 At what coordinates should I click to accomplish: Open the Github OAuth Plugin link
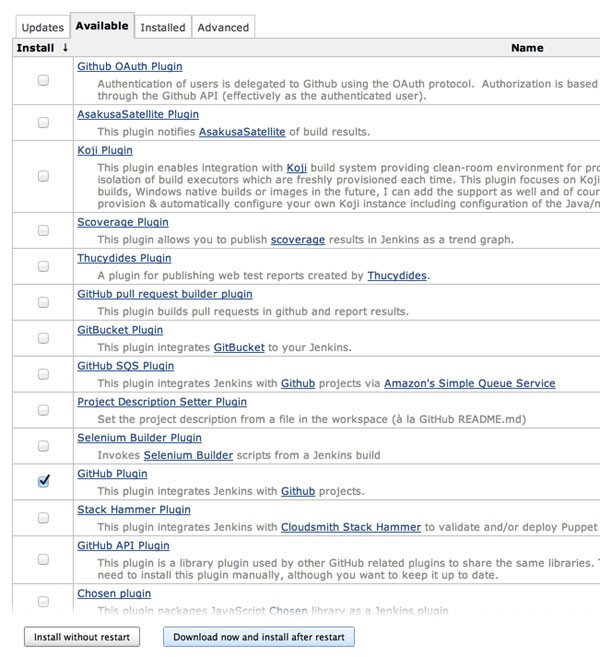coord(129,67)
